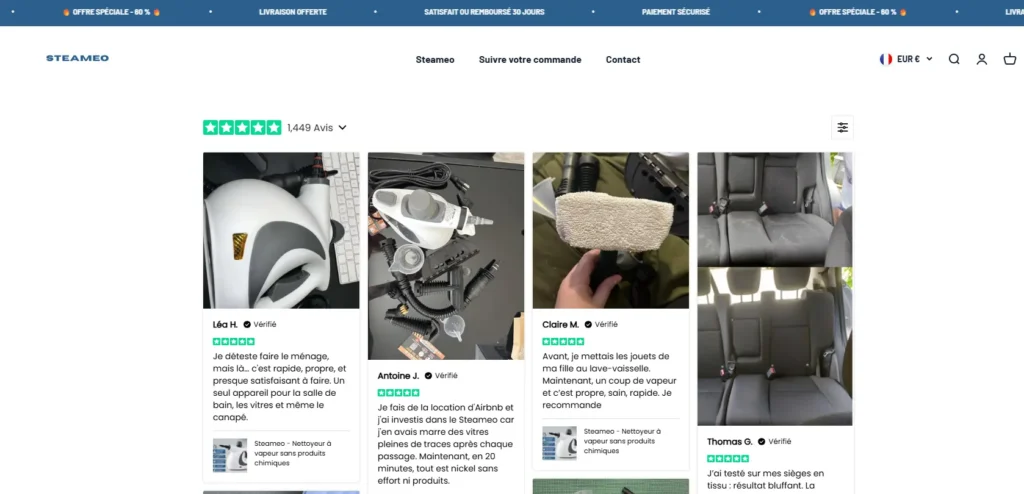Open the search magnifier icon

954,59
